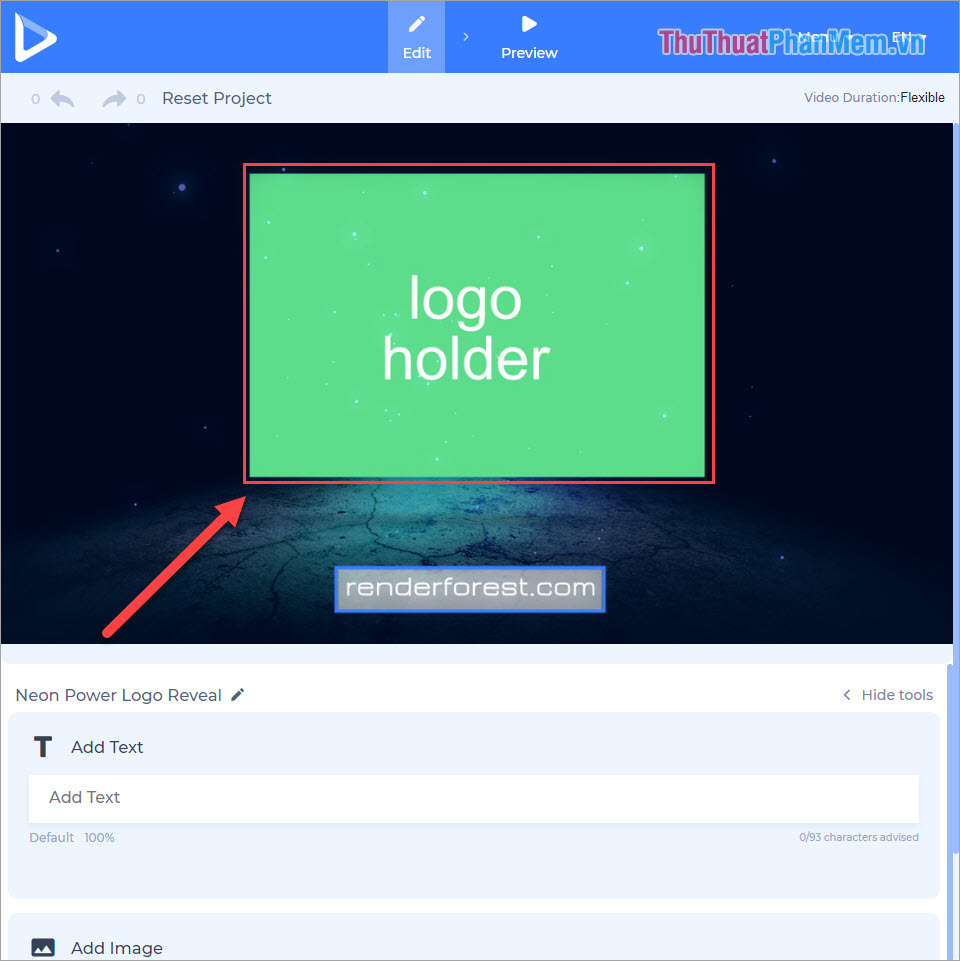960x961 pixels.
Task: Collapse the panel with Hide tools
Action: click(887, 695)
